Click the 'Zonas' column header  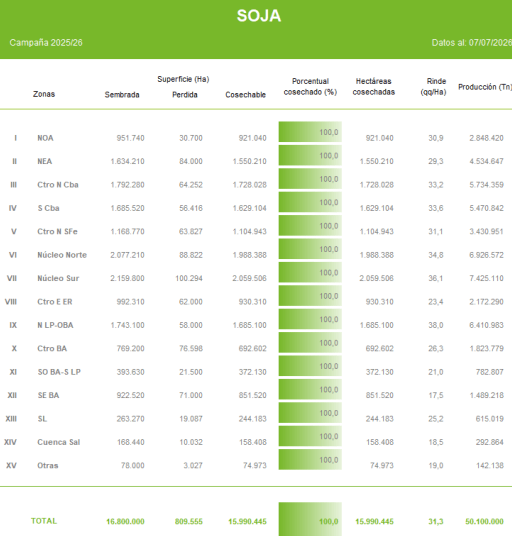pyautogui.click(x=44, y=94)
